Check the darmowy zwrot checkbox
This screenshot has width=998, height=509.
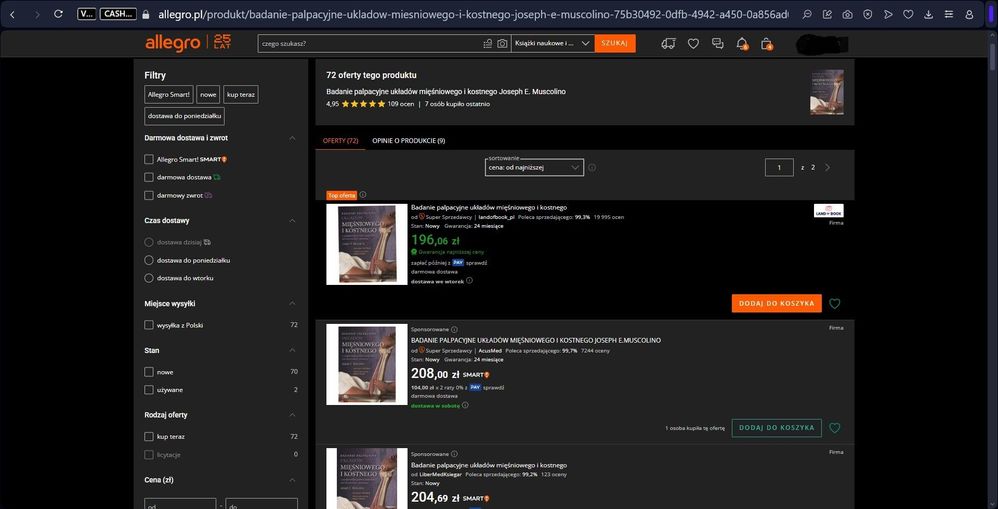pyautogui.click(x=149, y=195)
